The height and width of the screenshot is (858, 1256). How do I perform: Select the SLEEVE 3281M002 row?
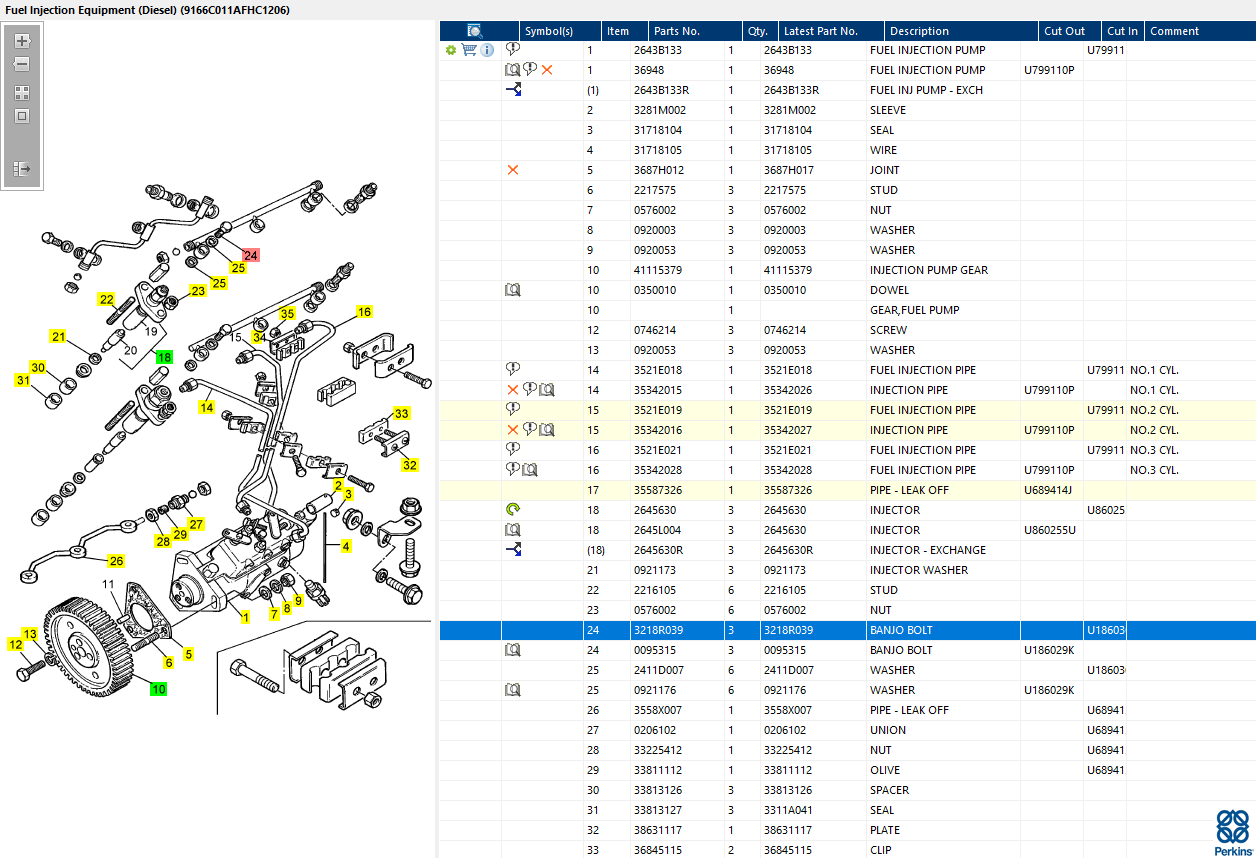848,110
